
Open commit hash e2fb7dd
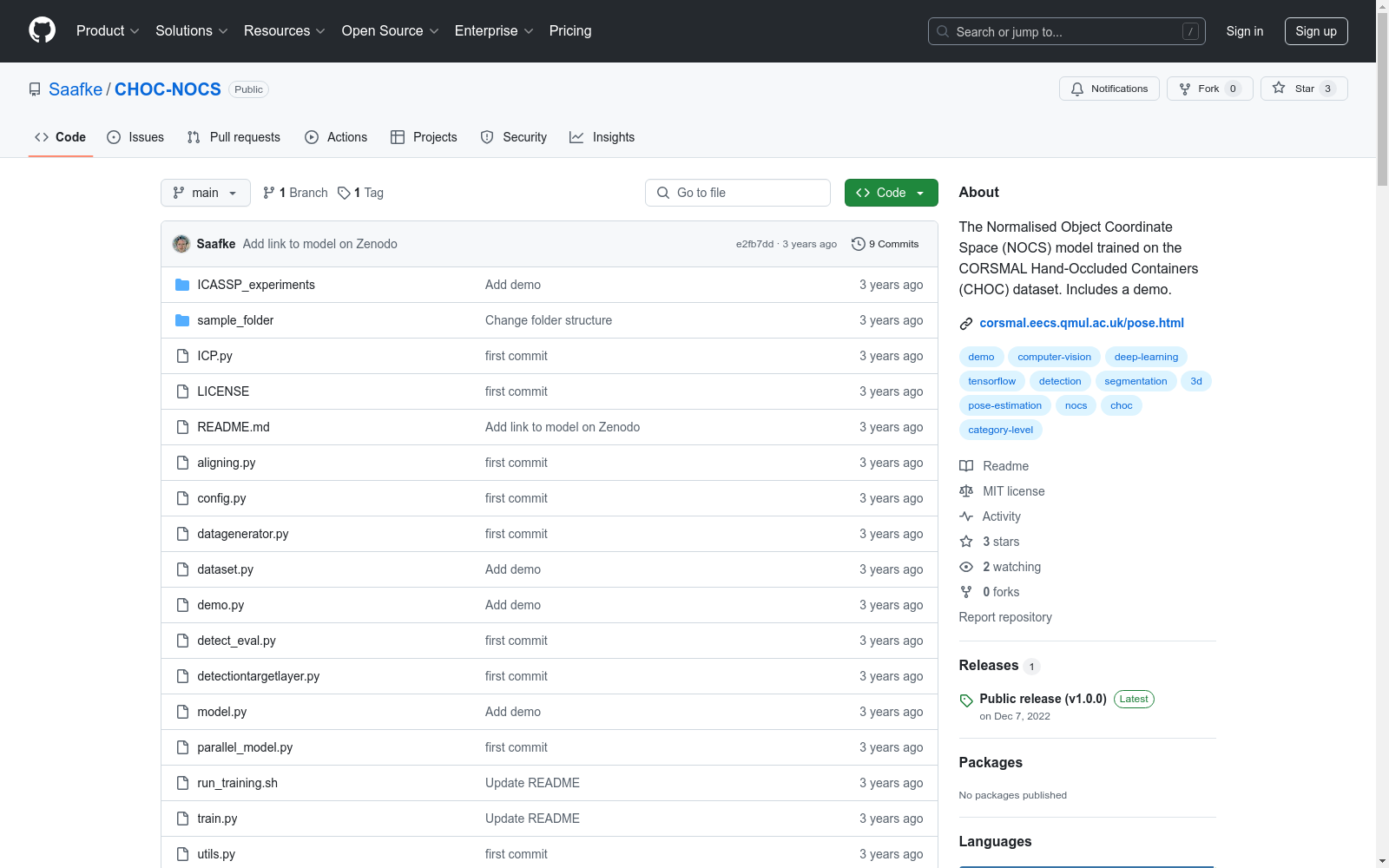(754, 244)
